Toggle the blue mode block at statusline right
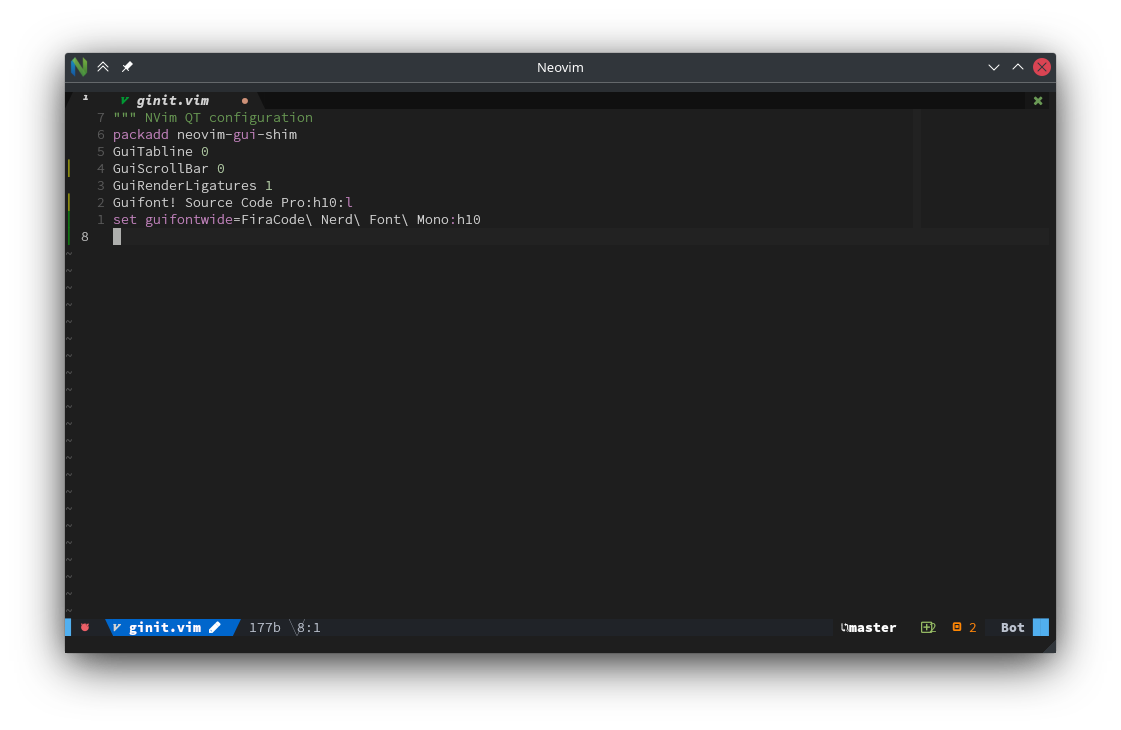 [x=1041, y=627]
